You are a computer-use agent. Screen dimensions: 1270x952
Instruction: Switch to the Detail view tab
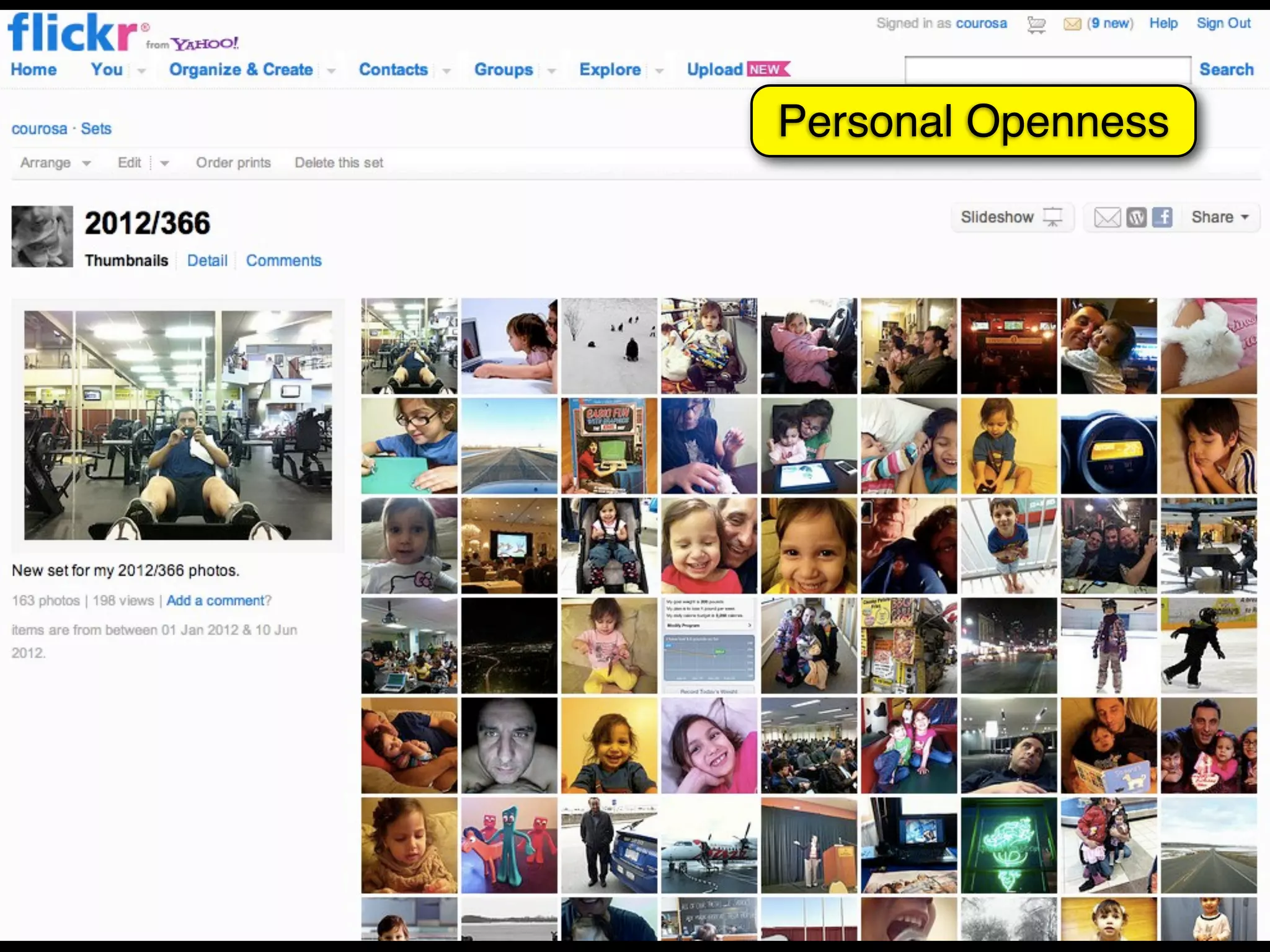point(207,261)
